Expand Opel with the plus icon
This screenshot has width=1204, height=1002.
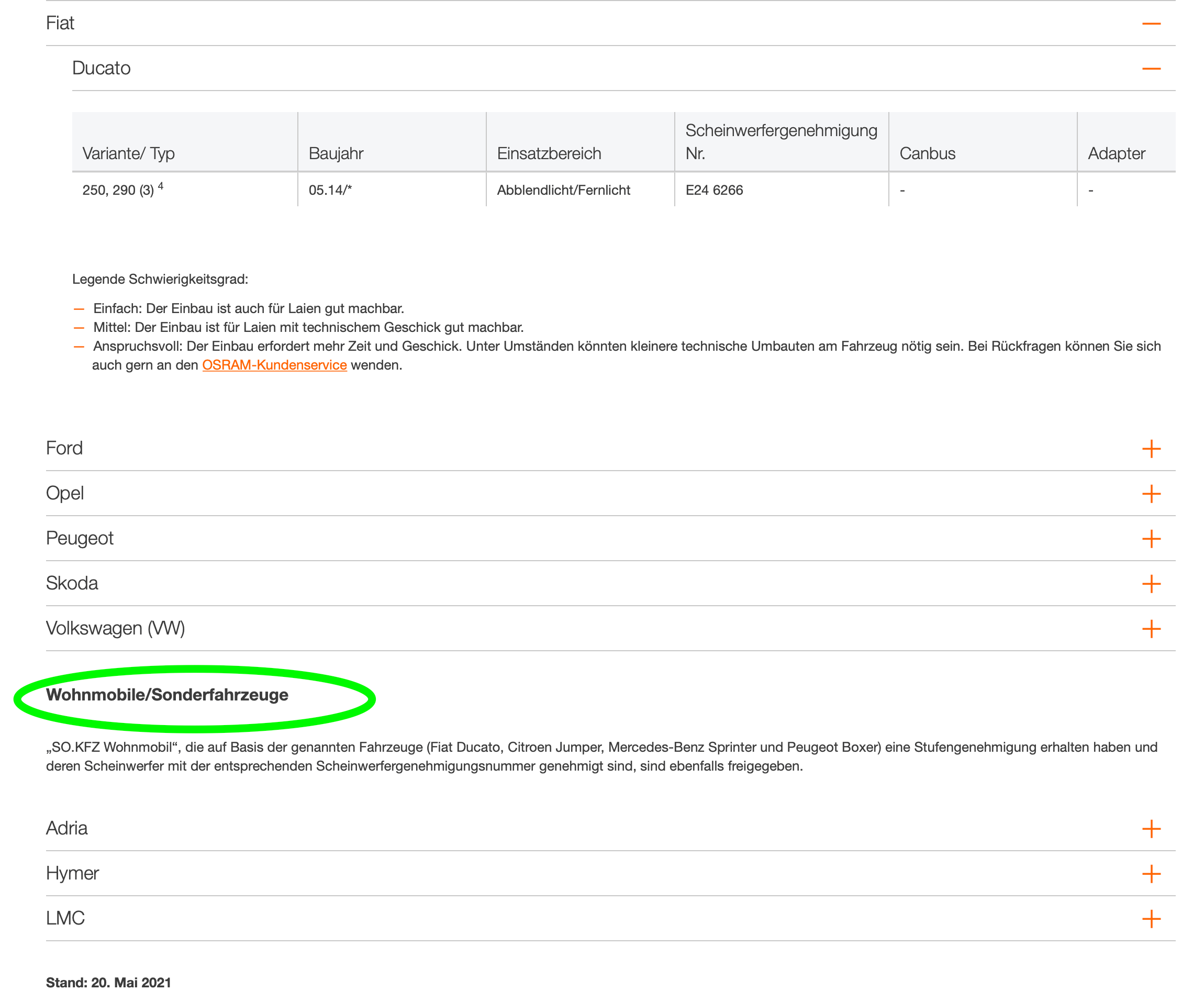[x=1151, y=494]
